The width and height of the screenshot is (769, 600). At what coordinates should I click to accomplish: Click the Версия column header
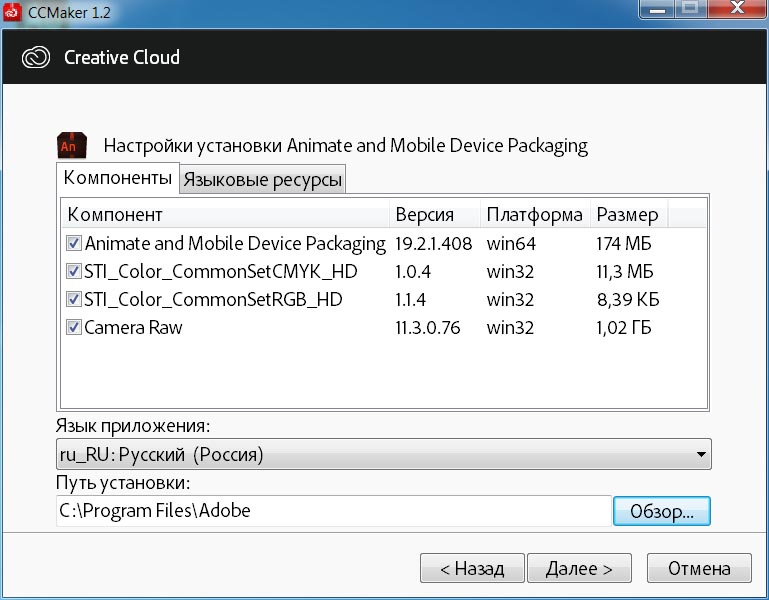[435, 214]
